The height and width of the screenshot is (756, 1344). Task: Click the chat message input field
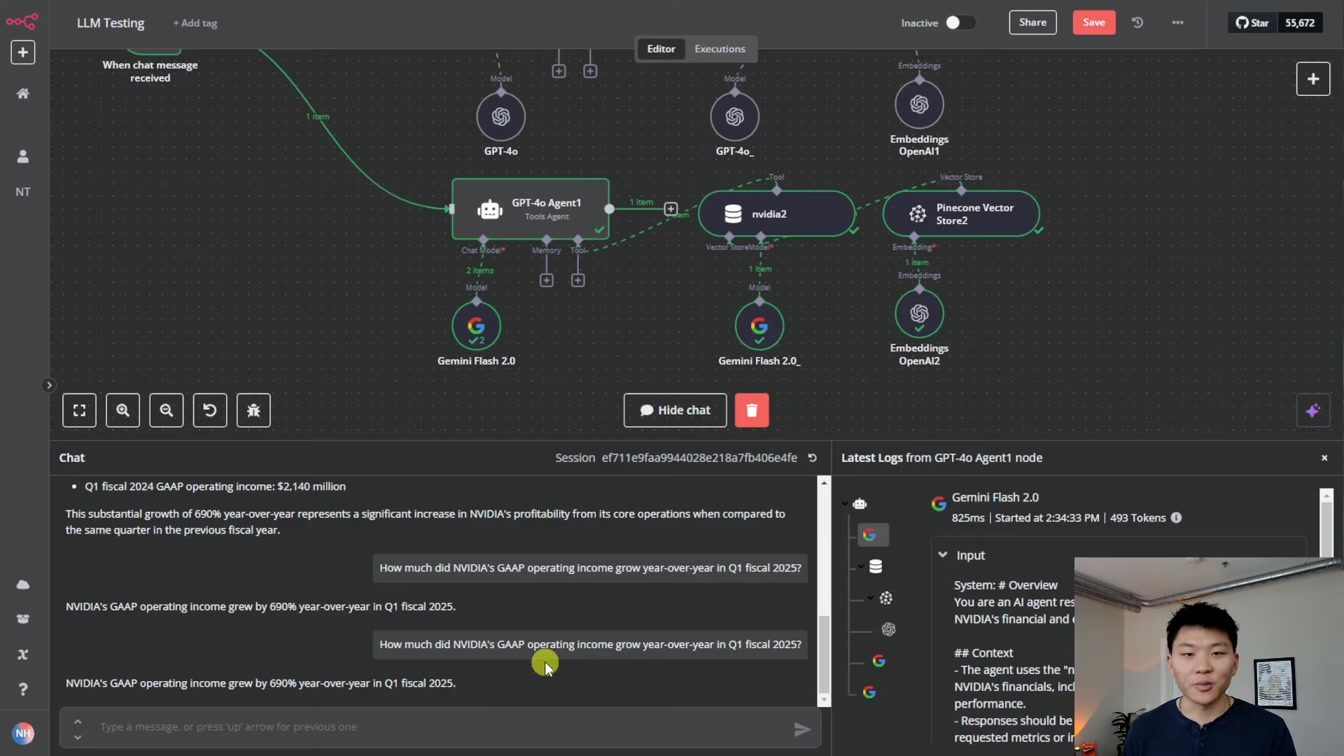point(440,727)
